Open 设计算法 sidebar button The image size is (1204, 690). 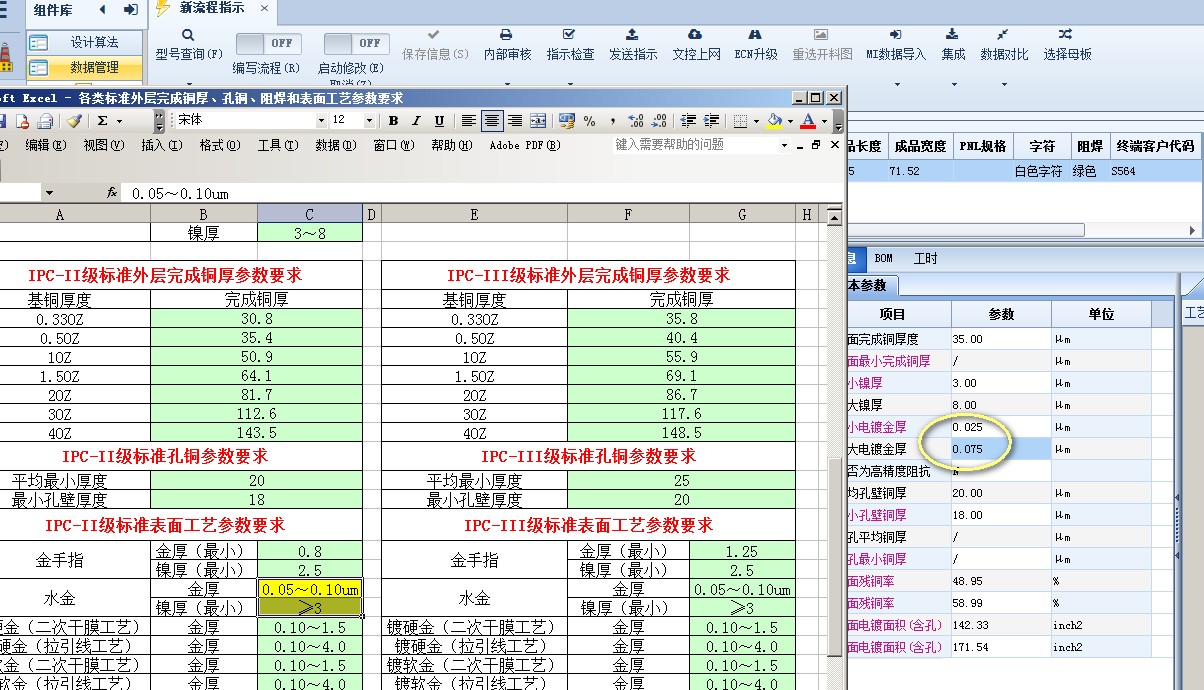83,43
